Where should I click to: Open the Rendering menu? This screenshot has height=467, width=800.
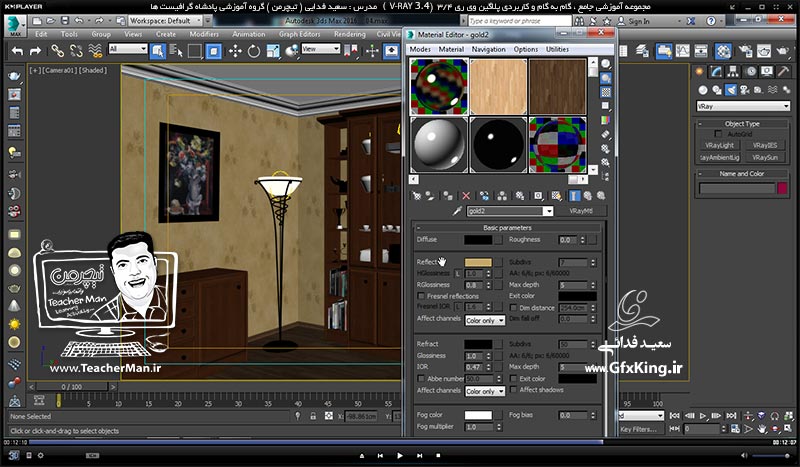[x=349, y=34]
